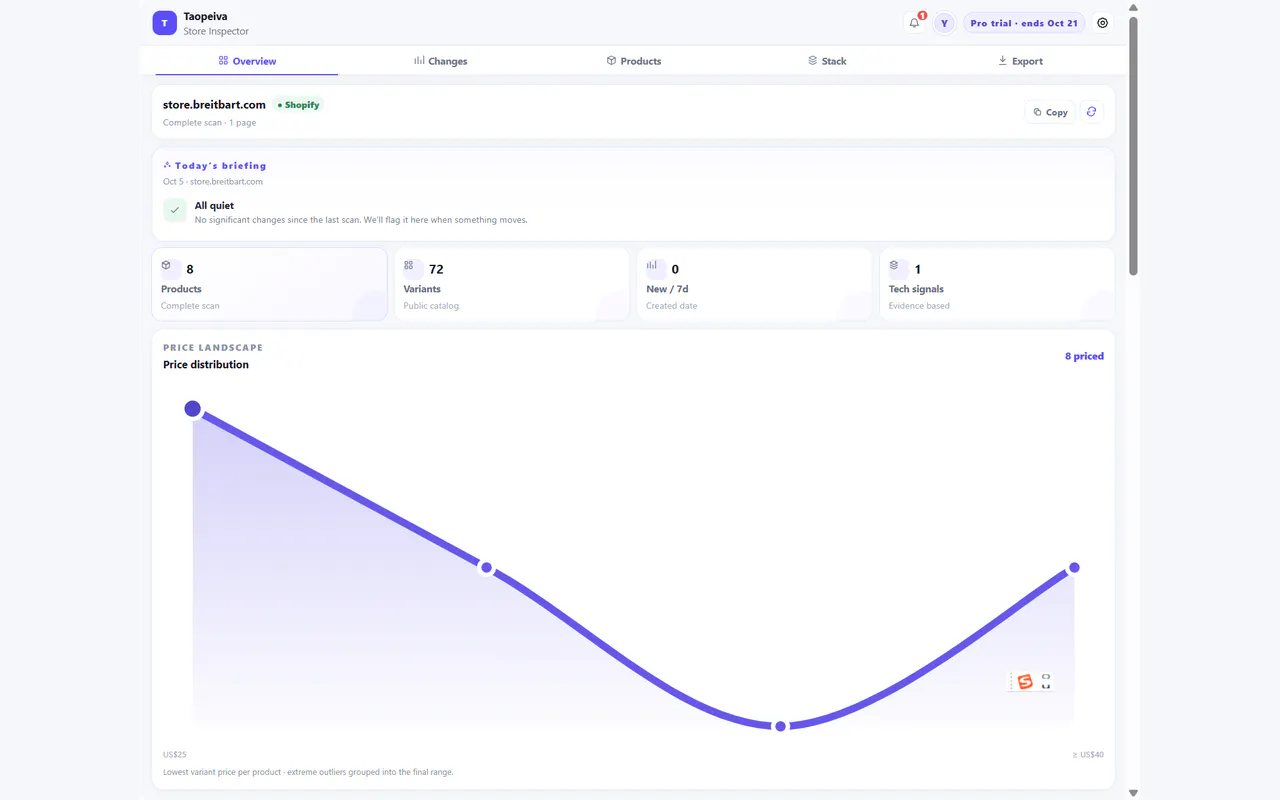Click the 'US$25' axis label

175,755
